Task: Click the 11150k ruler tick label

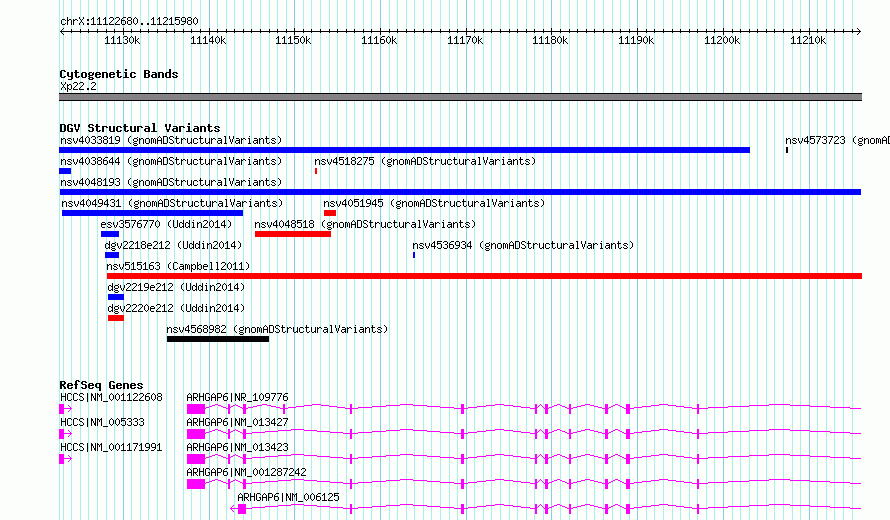Action: click(293, 40)
